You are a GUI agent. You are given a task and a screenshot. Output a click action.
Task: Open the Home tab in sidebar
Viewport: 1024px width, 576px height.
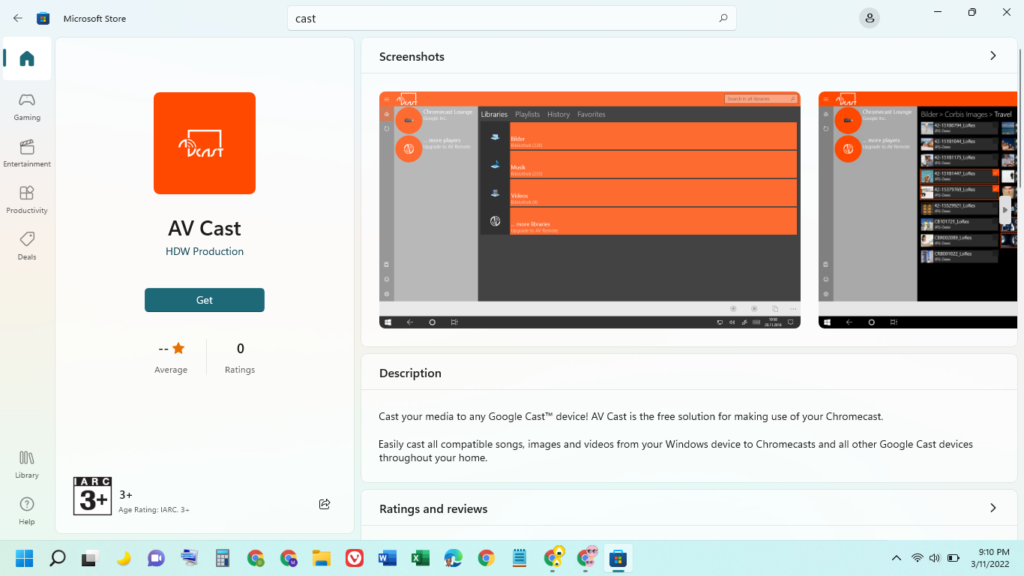coord(27,59)
